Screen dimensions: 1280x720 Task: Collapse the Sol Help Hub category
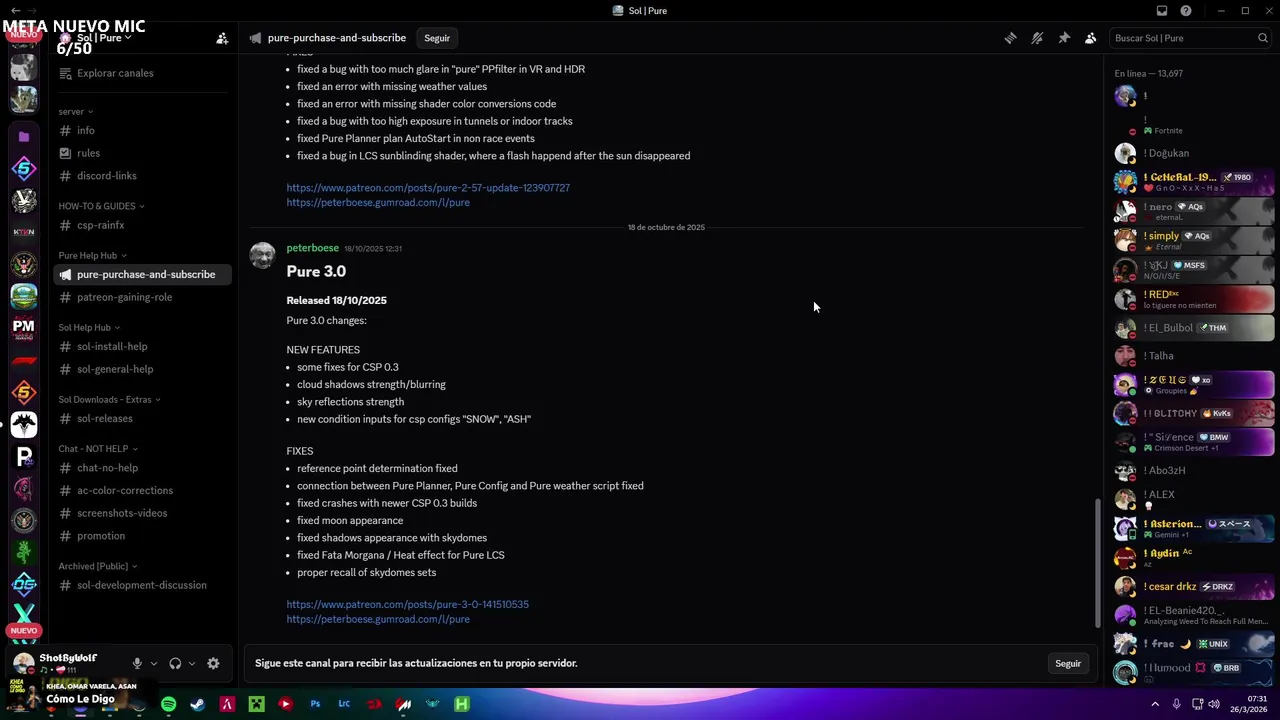click(89, 327)
